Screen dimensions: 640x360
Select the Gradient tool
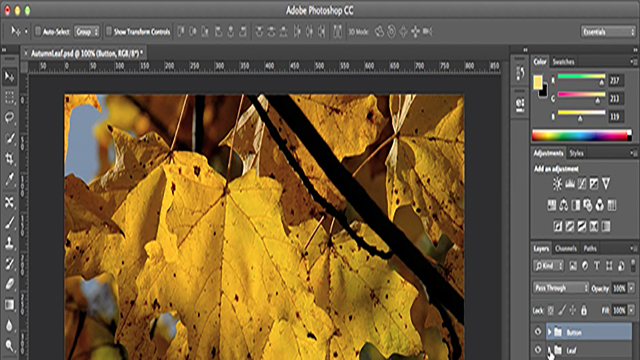click(9, 305)
